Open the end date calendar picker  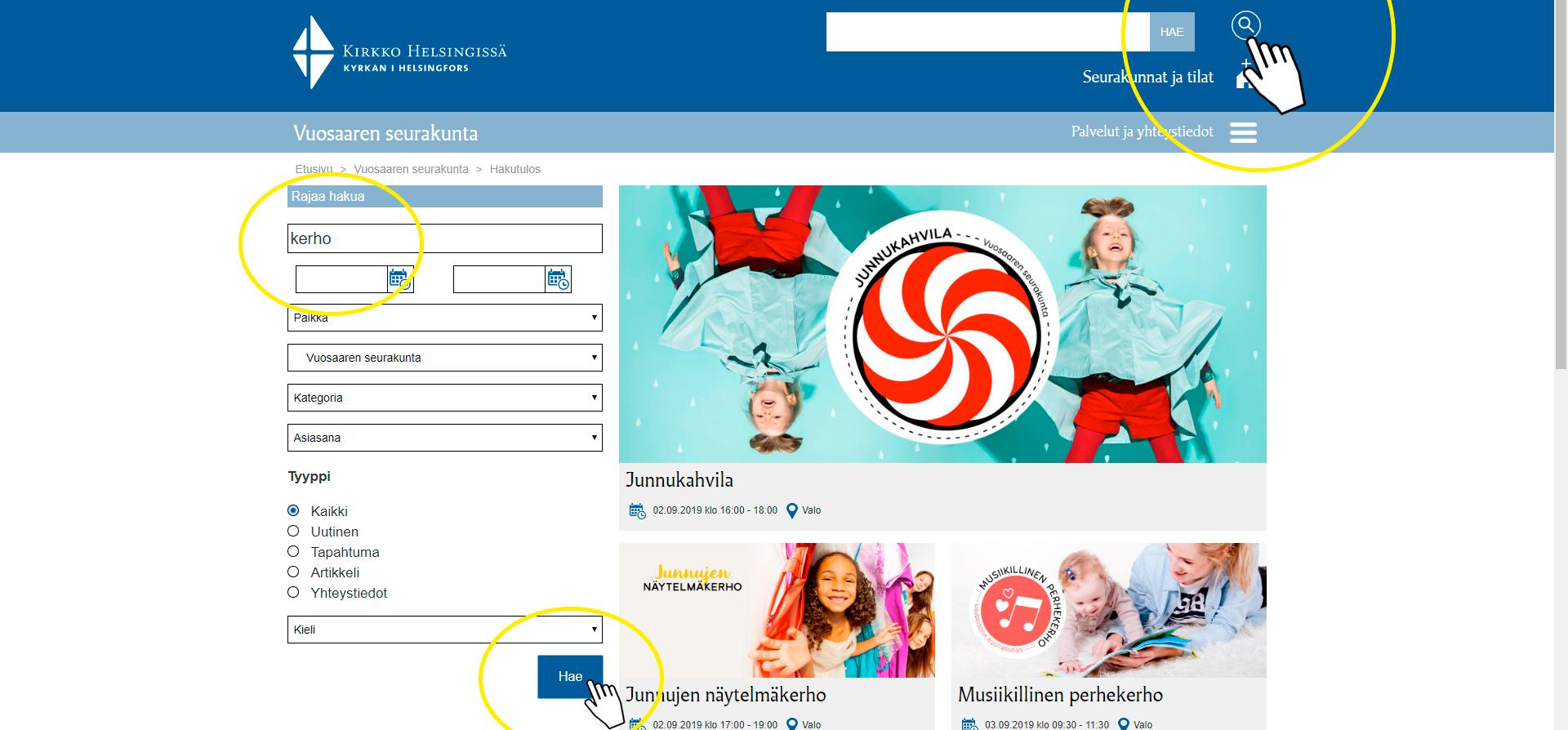[x=558, y=279]
